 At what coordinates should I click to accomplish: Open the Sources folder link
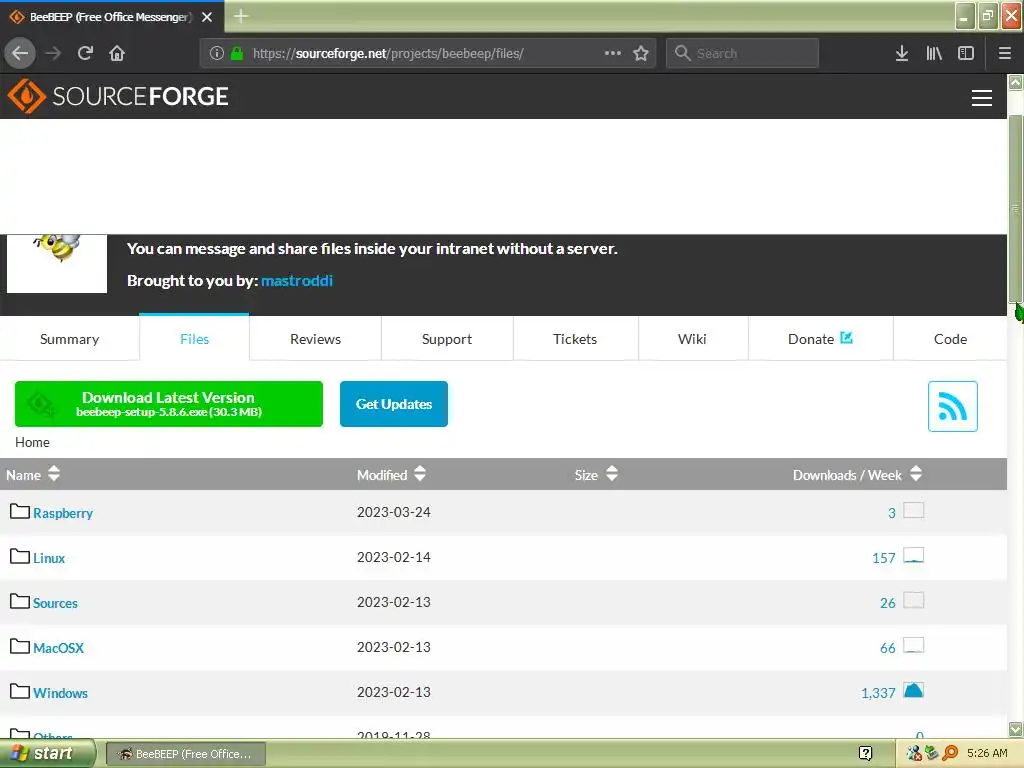click(56, 603)
